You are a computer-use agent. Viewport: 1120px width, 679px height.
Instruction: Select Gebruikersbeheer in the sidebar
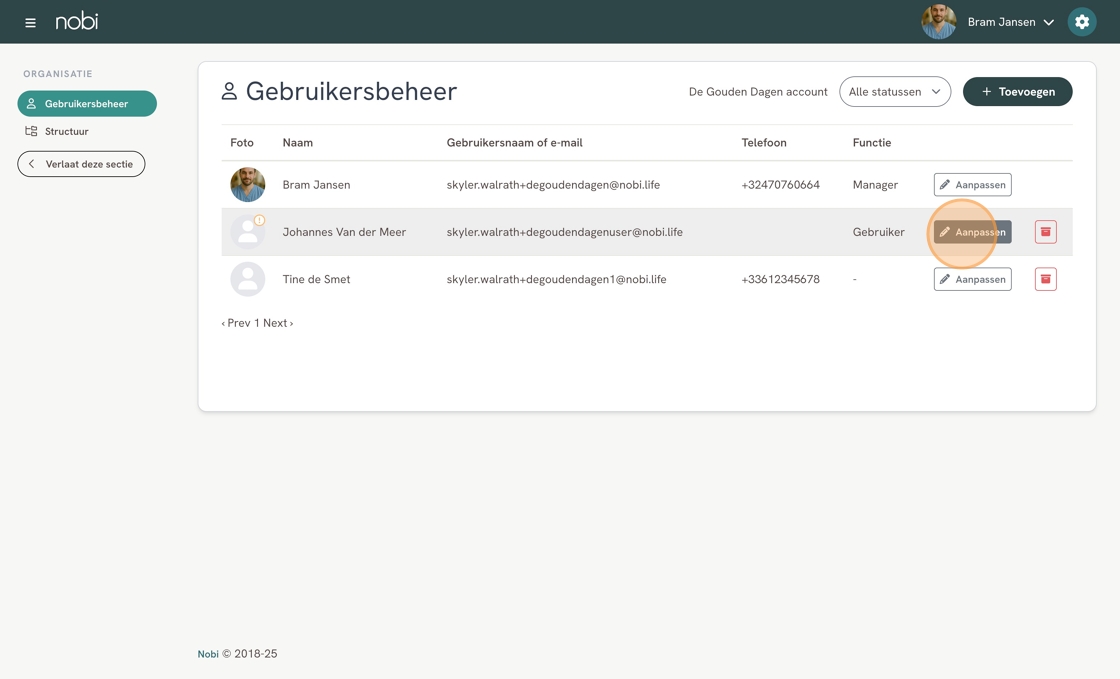click(87, 104)
